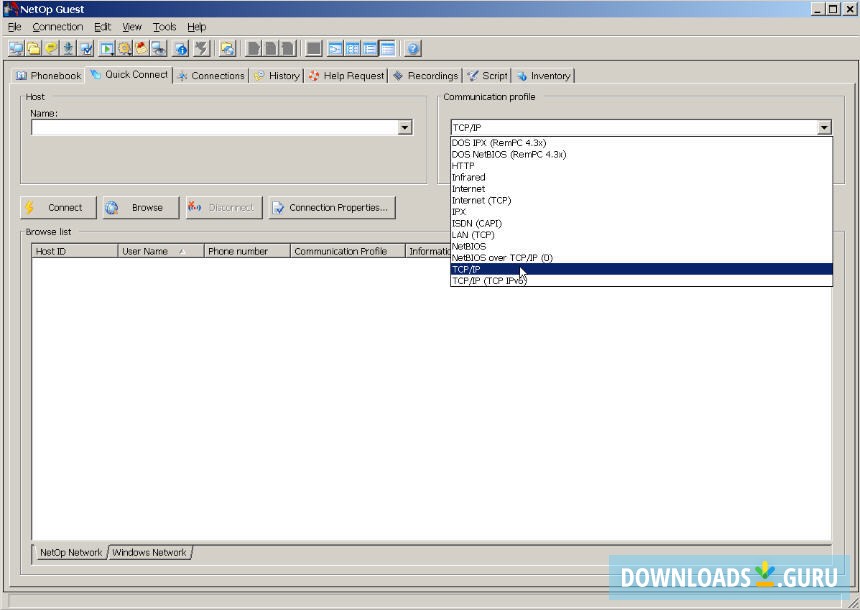Sort by the Host ID column header
Image resolution: width=860 pixels, height=610 pixels.
point(75,251)
